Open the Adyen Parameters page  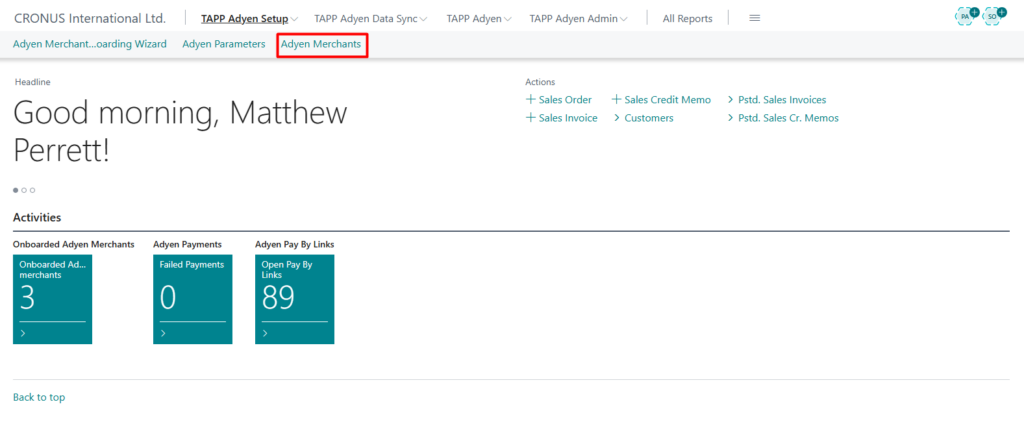223,44
